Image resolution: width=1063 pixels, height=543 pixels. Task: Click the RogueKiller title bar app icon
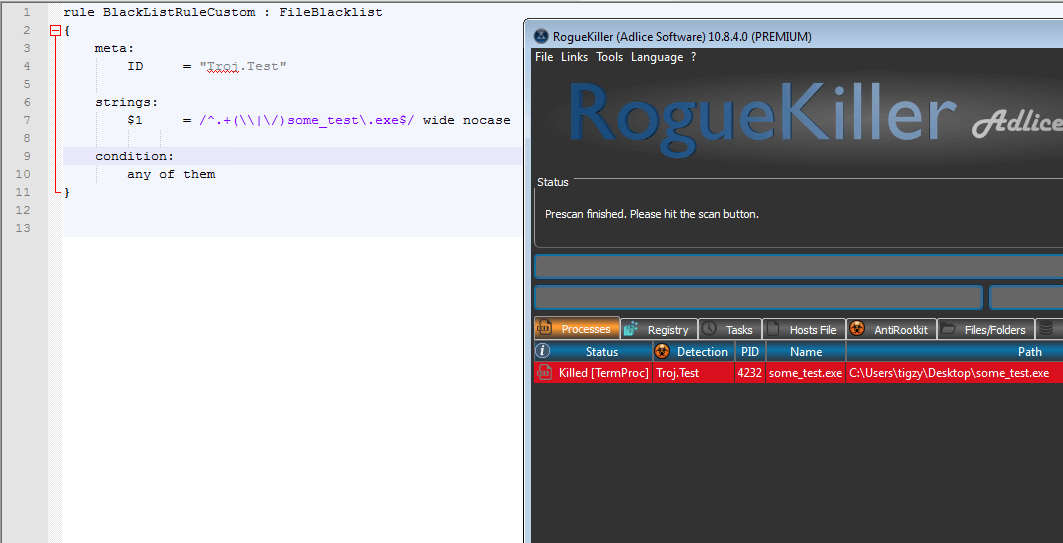point(541,37)
